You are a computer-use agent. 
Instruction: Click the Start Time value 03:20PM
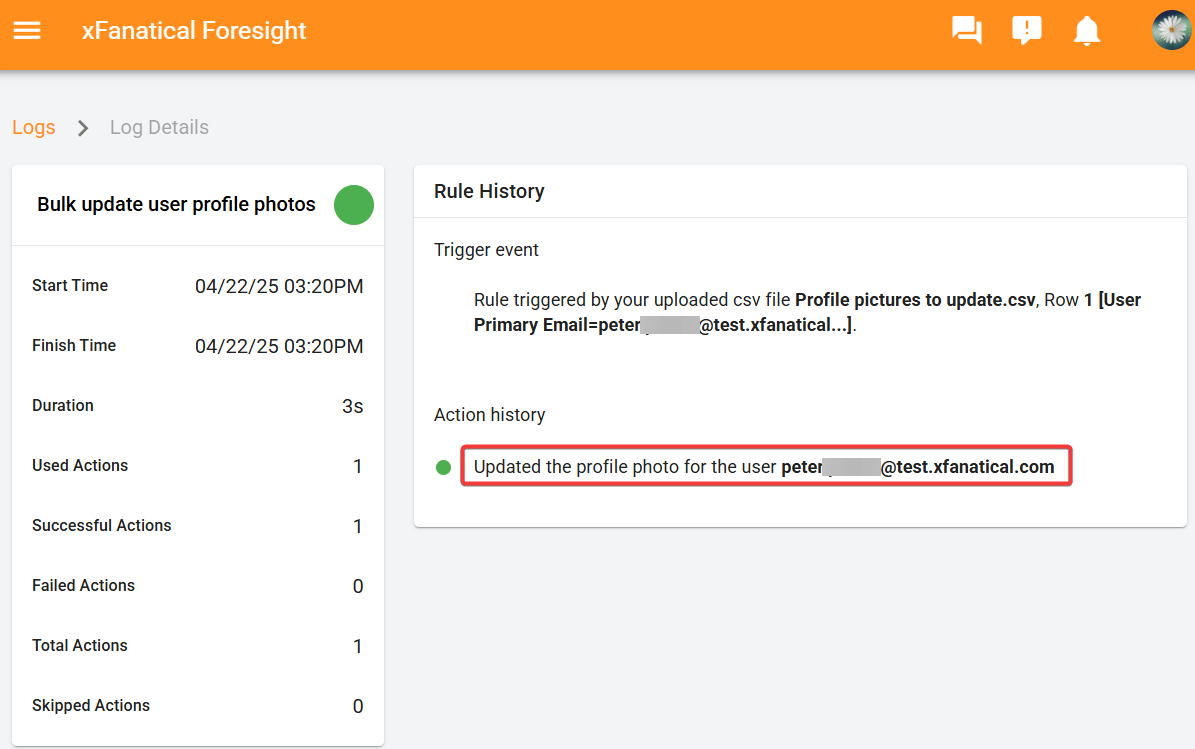tap(279, 286)
